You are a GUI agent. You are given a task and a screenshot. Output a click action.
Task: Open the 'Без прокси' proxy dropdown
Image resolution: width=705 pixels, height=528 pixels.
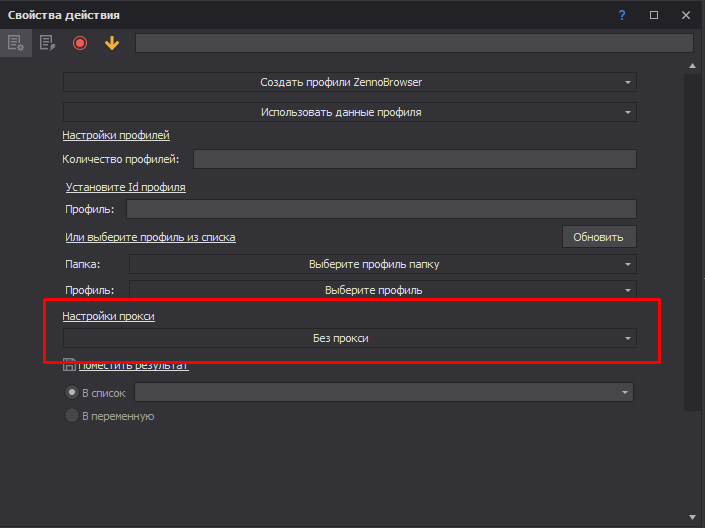click(x=349, y=339)
